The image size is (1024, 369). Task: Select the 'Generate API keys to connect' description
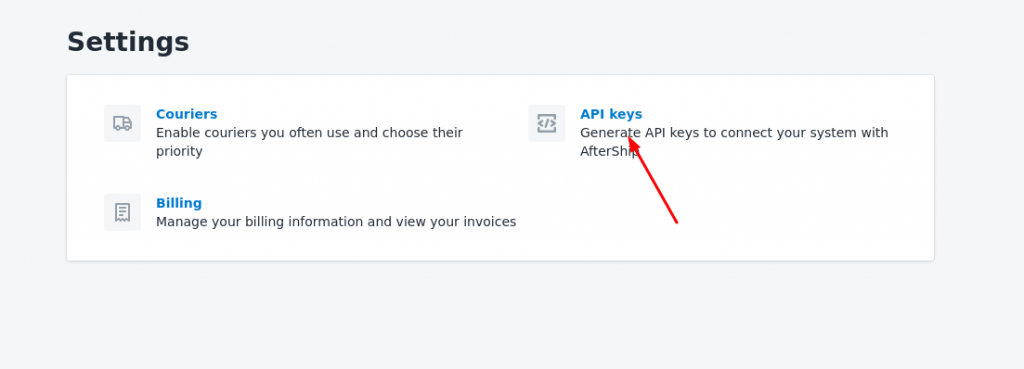pyautogui.click(x=734, y=142)
